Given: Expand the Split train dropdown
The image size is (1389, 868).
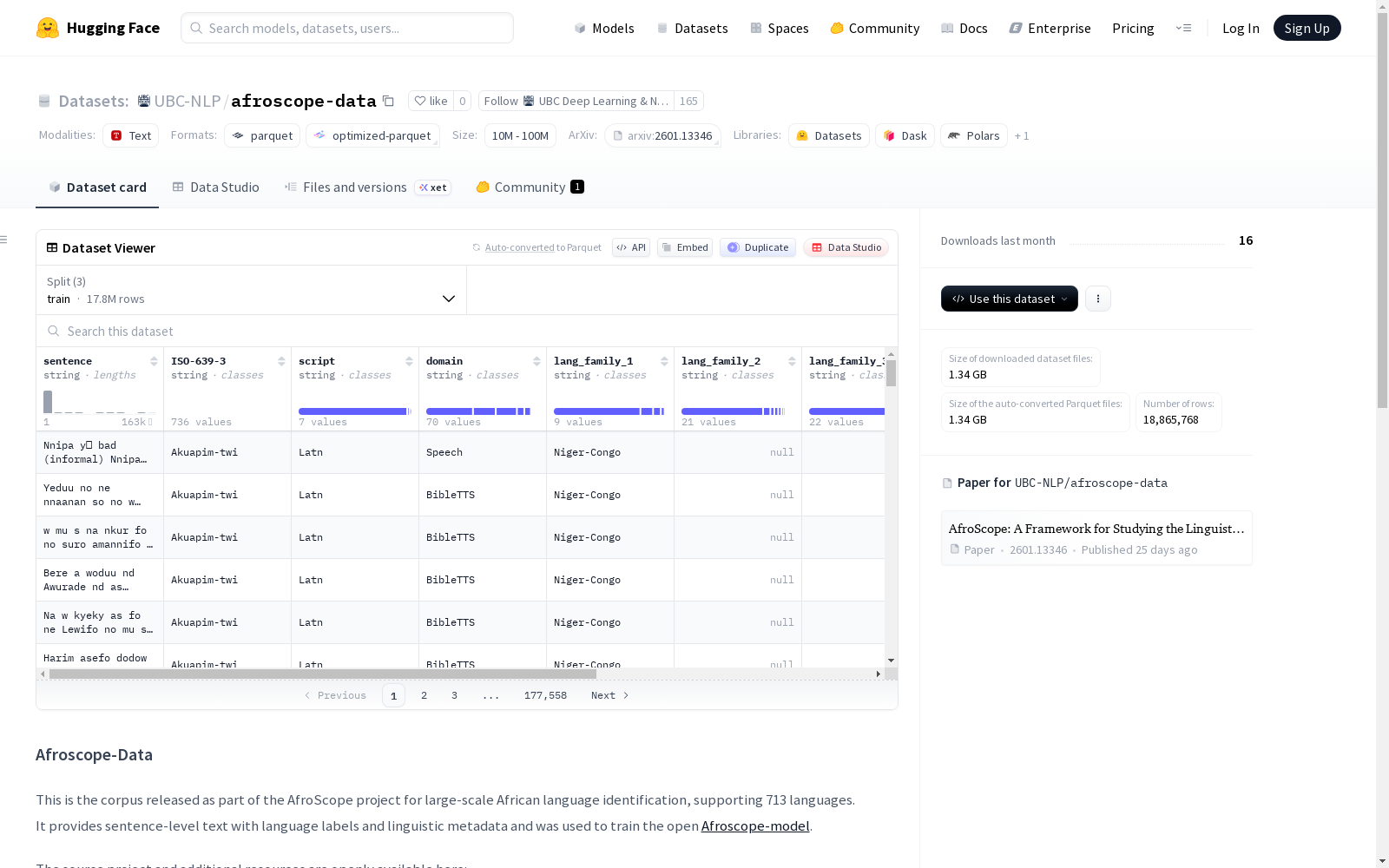Looking at the screenshot, I should (252, 290).
